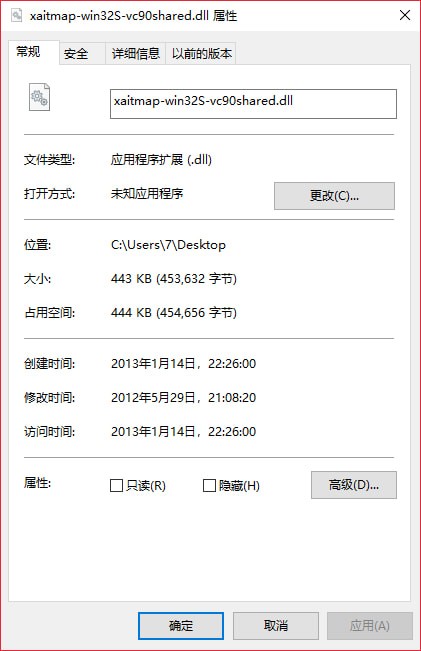Image resolution: width=421 pixels, height=651 pixels.
Task: Click the 应用(A) button
Action: 370,626
